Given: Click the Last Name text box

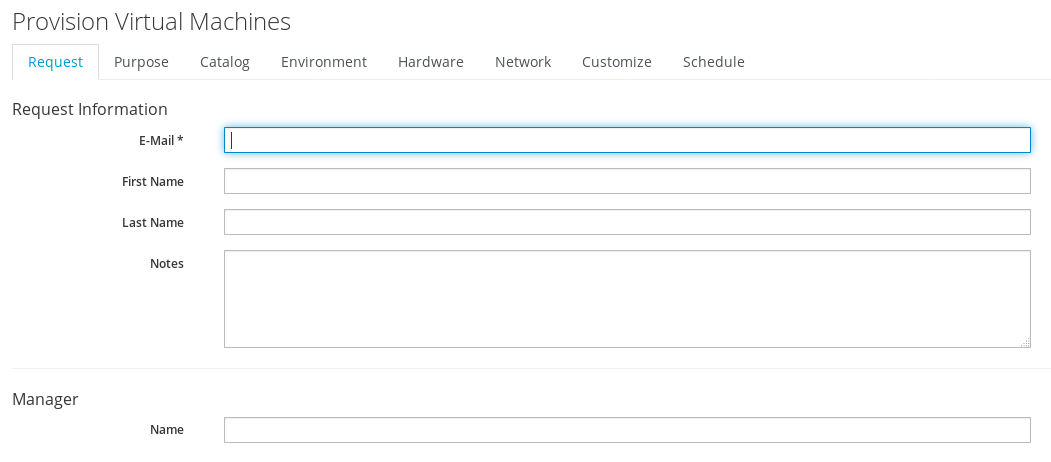Looking at the screenshot, I should [627, 222].
